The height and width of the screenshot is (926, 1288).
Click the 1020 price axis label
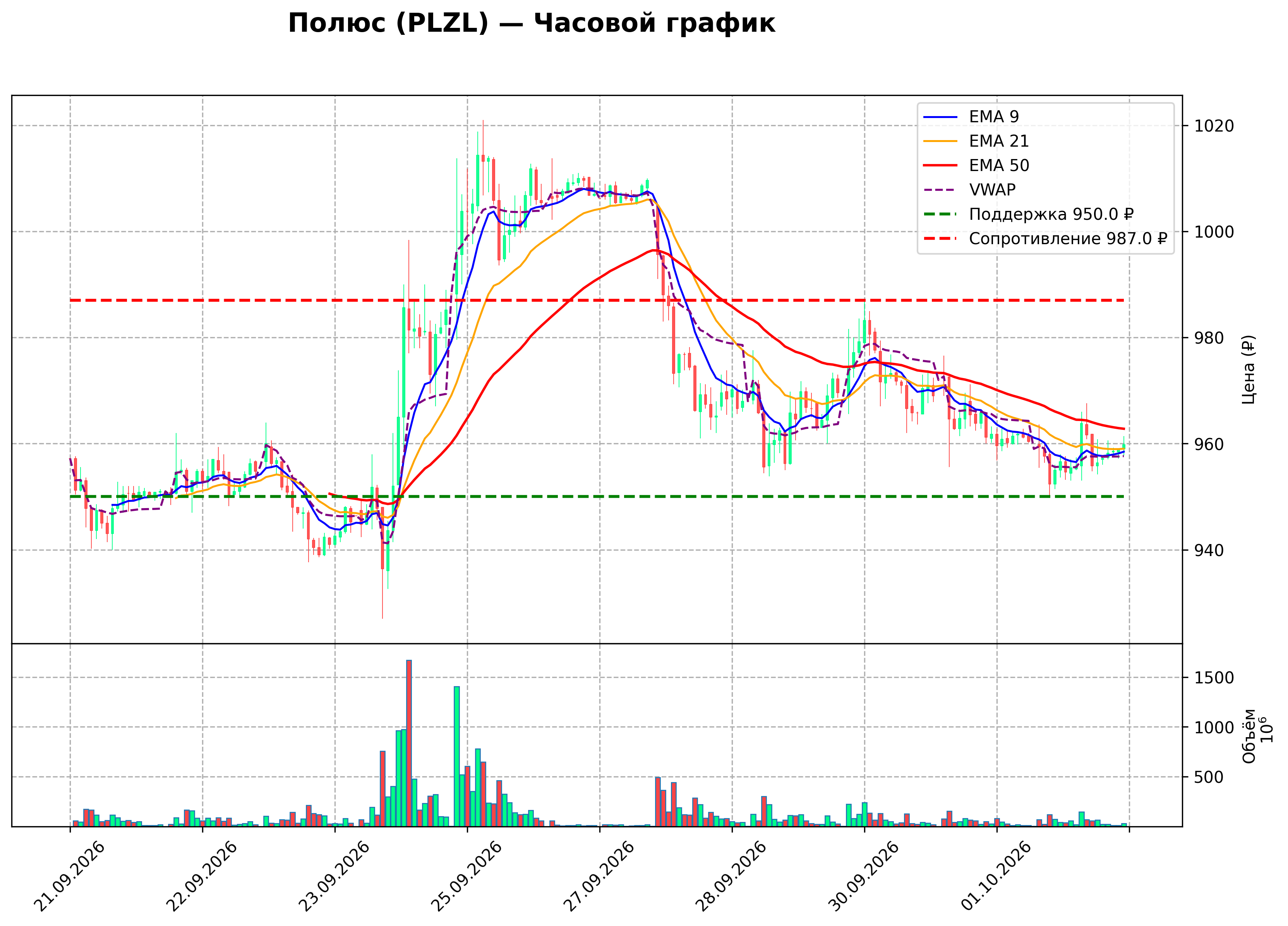[1214, 126]
